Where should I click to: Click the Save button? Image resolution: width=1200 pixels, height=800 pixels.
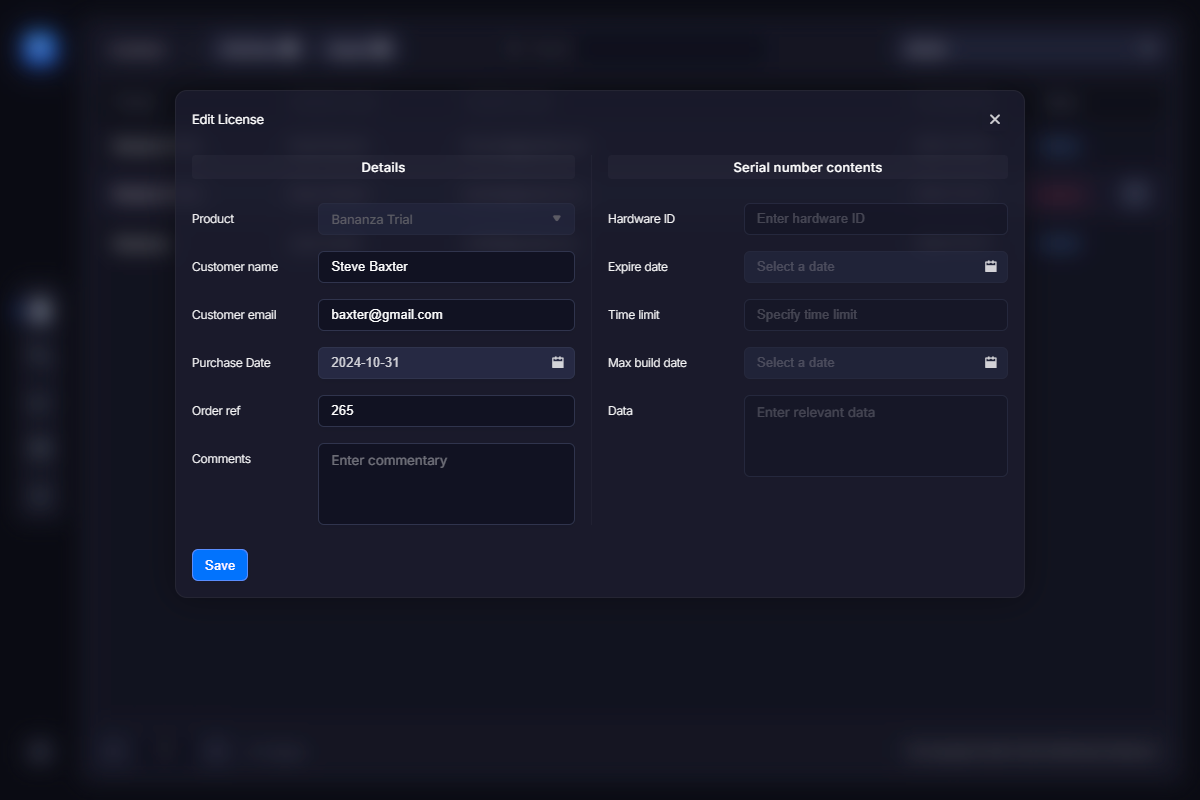coord(219,565)
